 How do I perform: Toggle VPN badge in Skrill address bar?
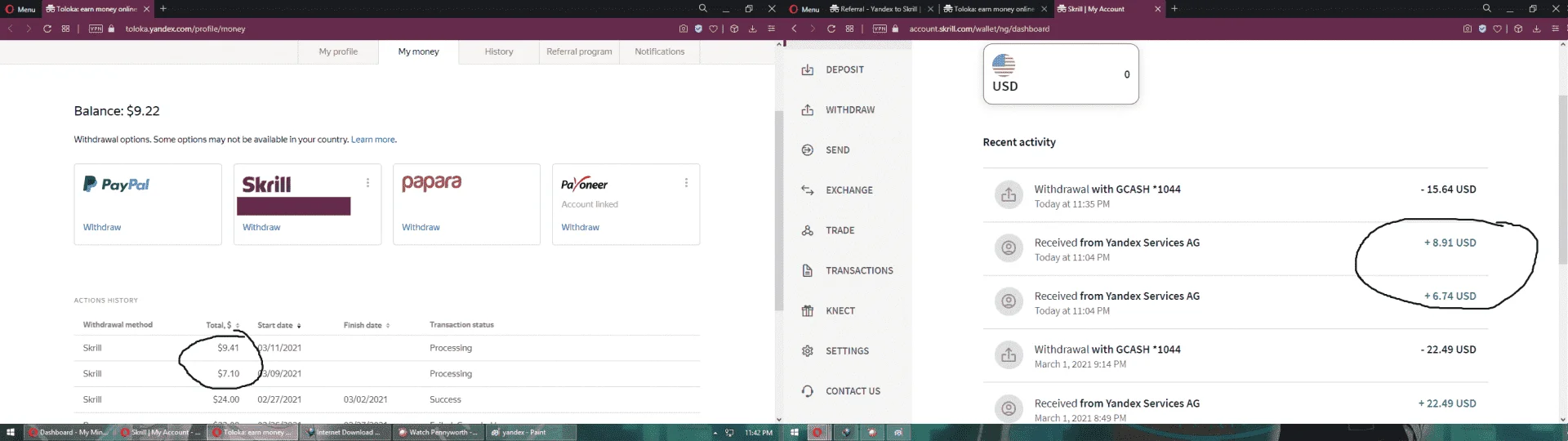coord(880,29)
